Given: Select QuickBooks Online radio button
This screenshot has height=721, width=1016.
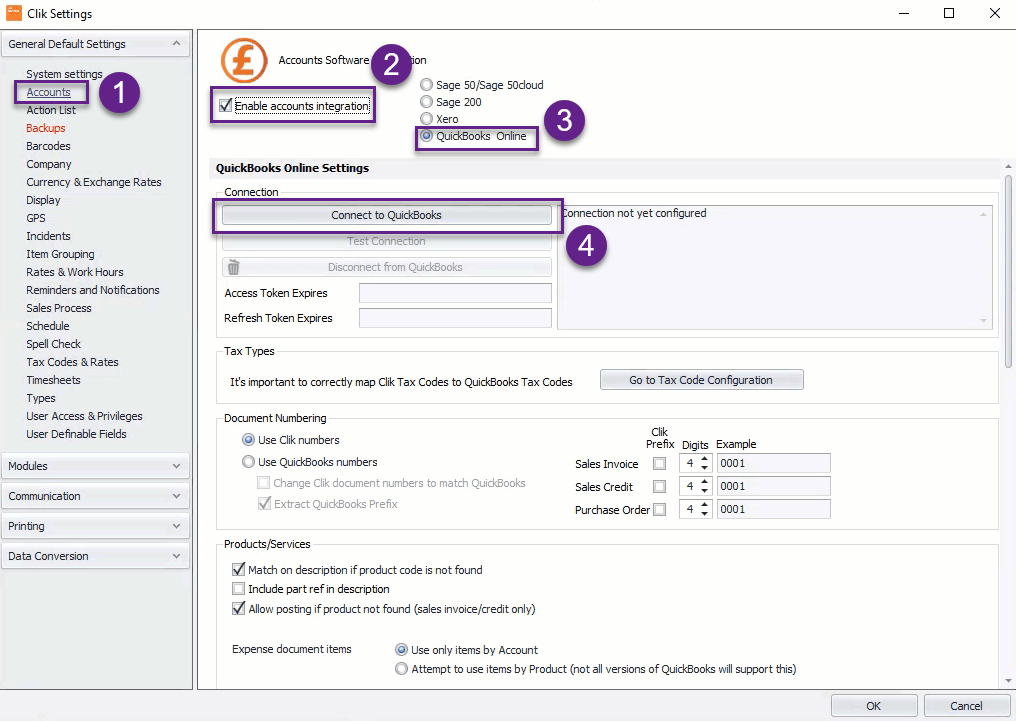Looking at the screenshot, I should tap(426, 136).
